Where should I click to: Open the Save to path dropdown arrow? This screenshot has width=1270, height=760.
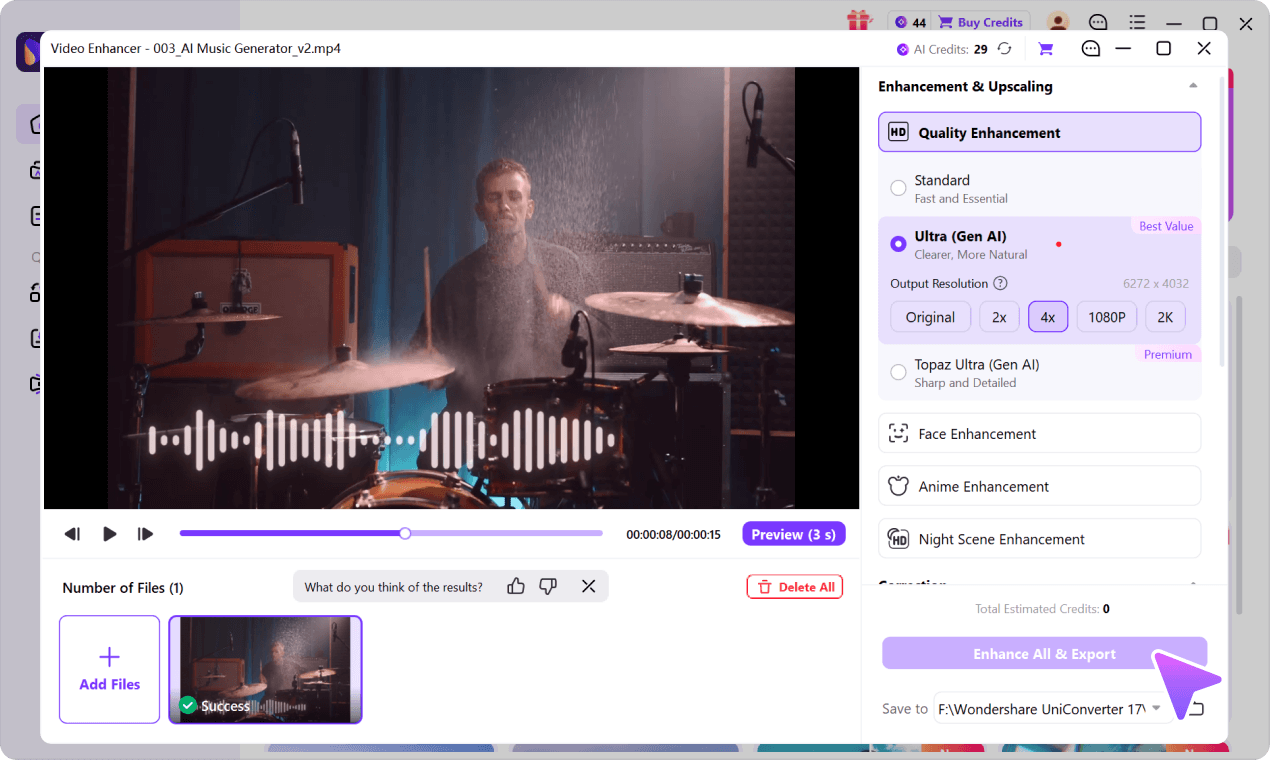(x=1157, y=708)
